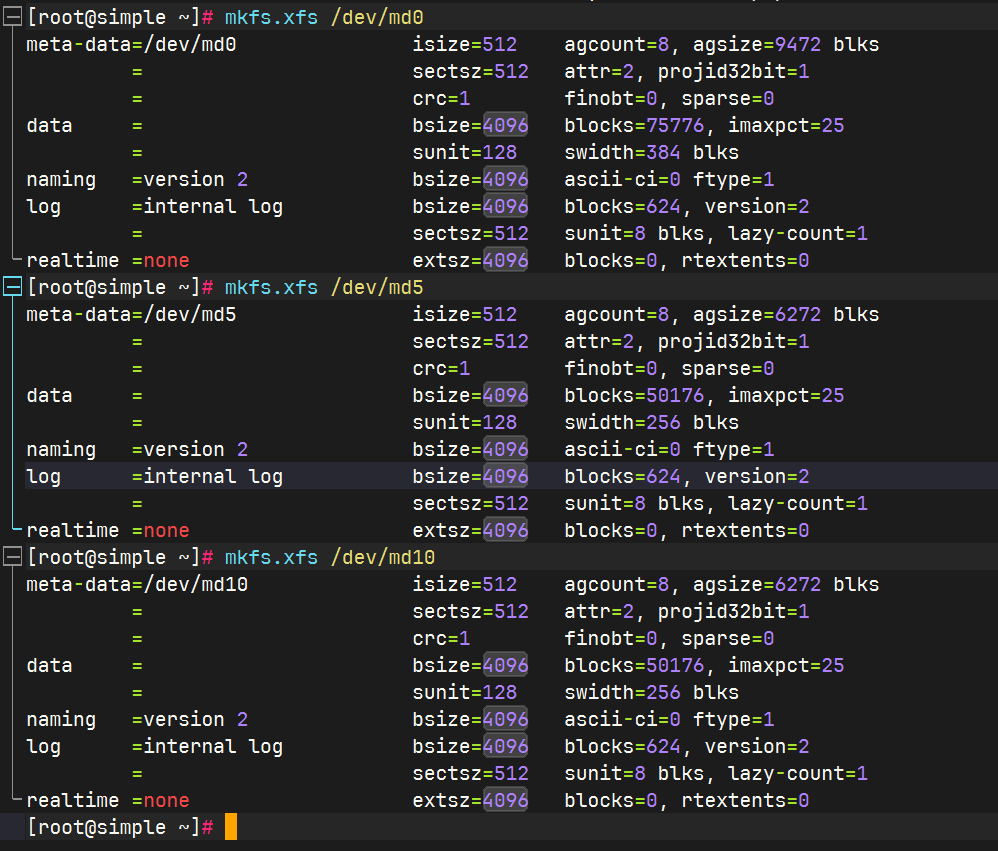
Task: Click the red 'none' under the md0 output
Action: 166,260
